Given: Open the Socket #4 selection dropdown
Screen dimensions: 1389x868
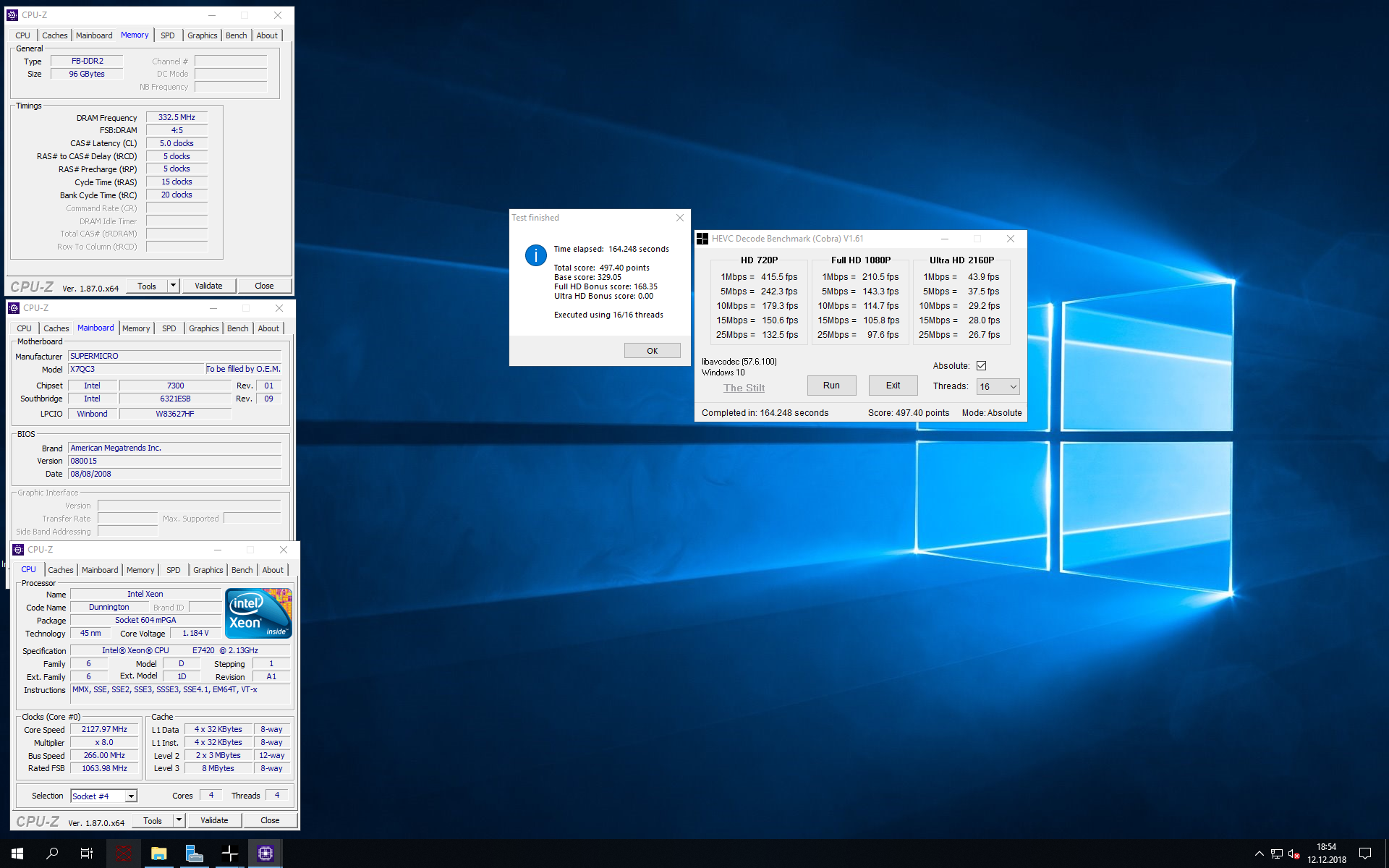Looking at the screenshot, I should 103,796.
